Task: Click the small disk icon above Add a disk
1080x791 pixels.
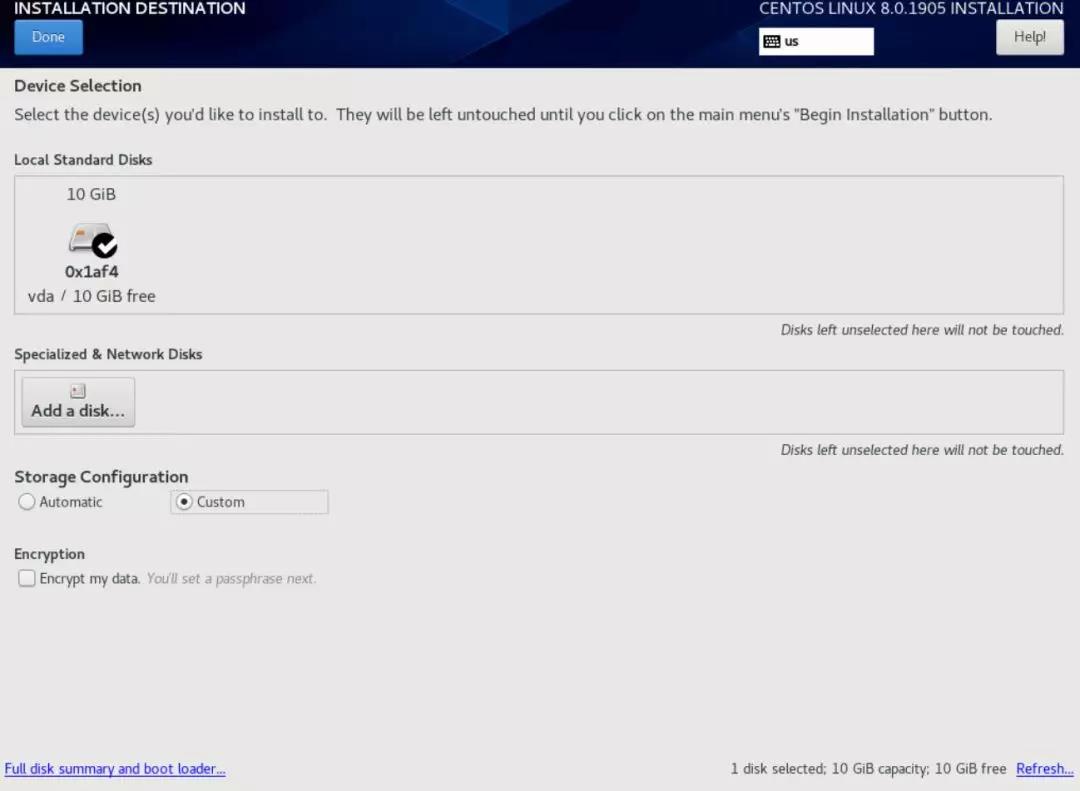Action: click(x=78, y=391)
